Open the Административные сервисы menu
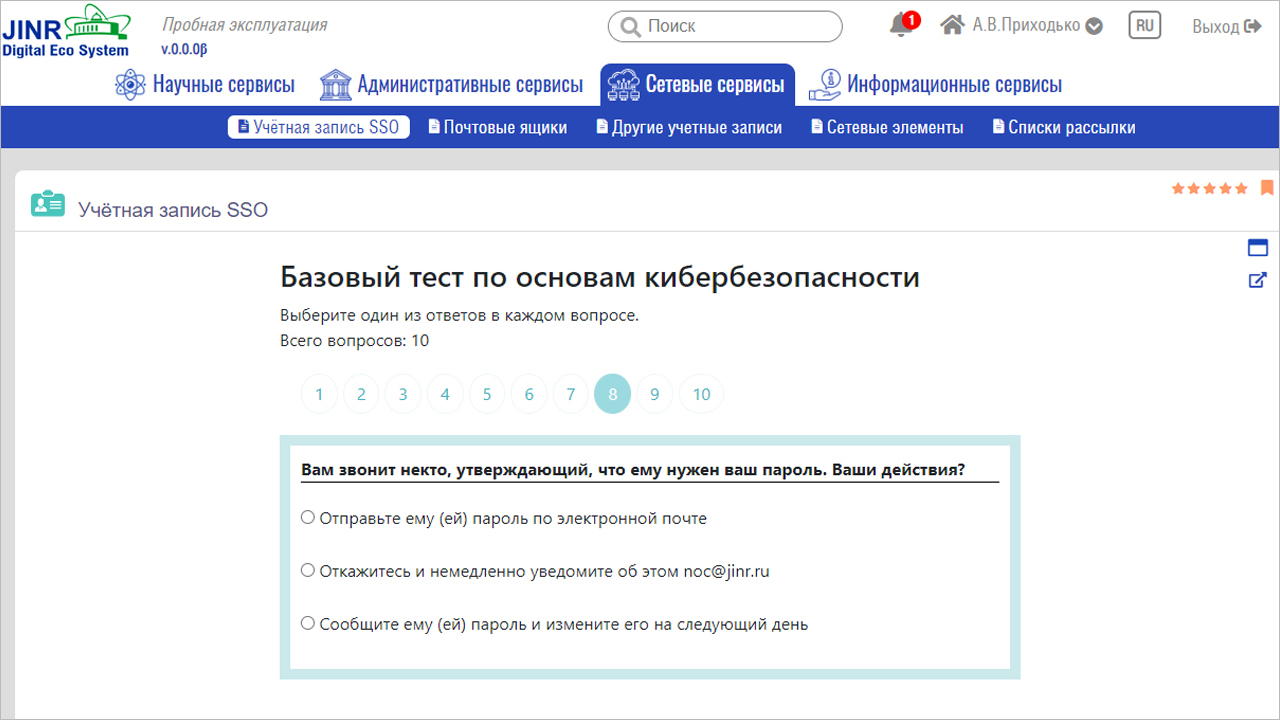This screenshot has width=1280, height=720. click(x=452, y=85)
